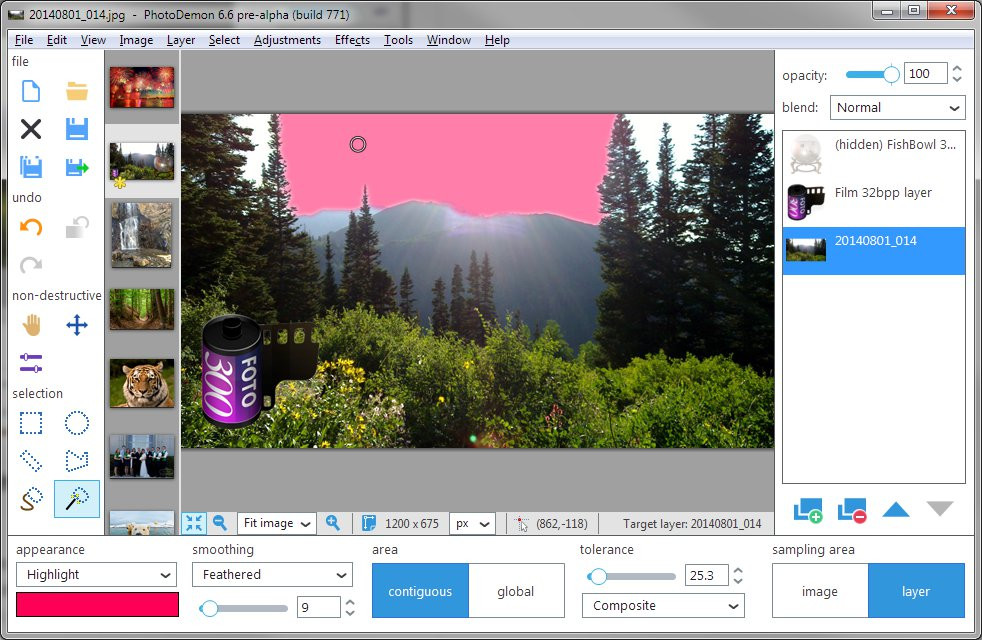
Task: Open the waterfall image thumbnail
Action: [142, 235]
